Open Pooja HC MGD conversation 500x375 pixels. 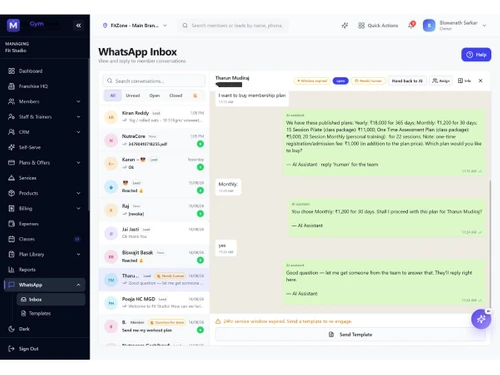(x=154, y=303)
